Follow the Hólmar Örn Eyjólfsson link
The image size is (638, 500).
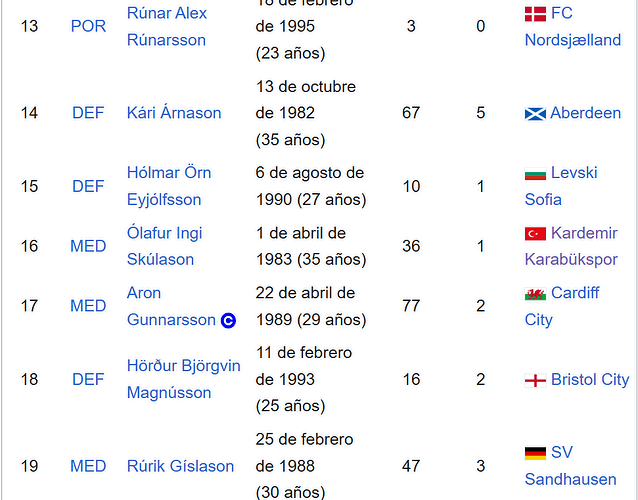[169, 186]
